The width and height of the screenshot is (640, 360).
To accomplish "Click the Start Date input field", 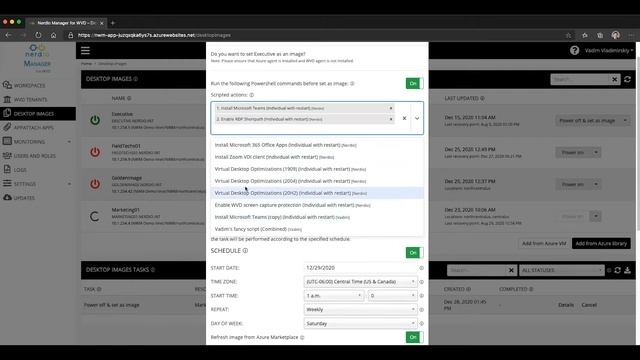I will click(360, 268).
